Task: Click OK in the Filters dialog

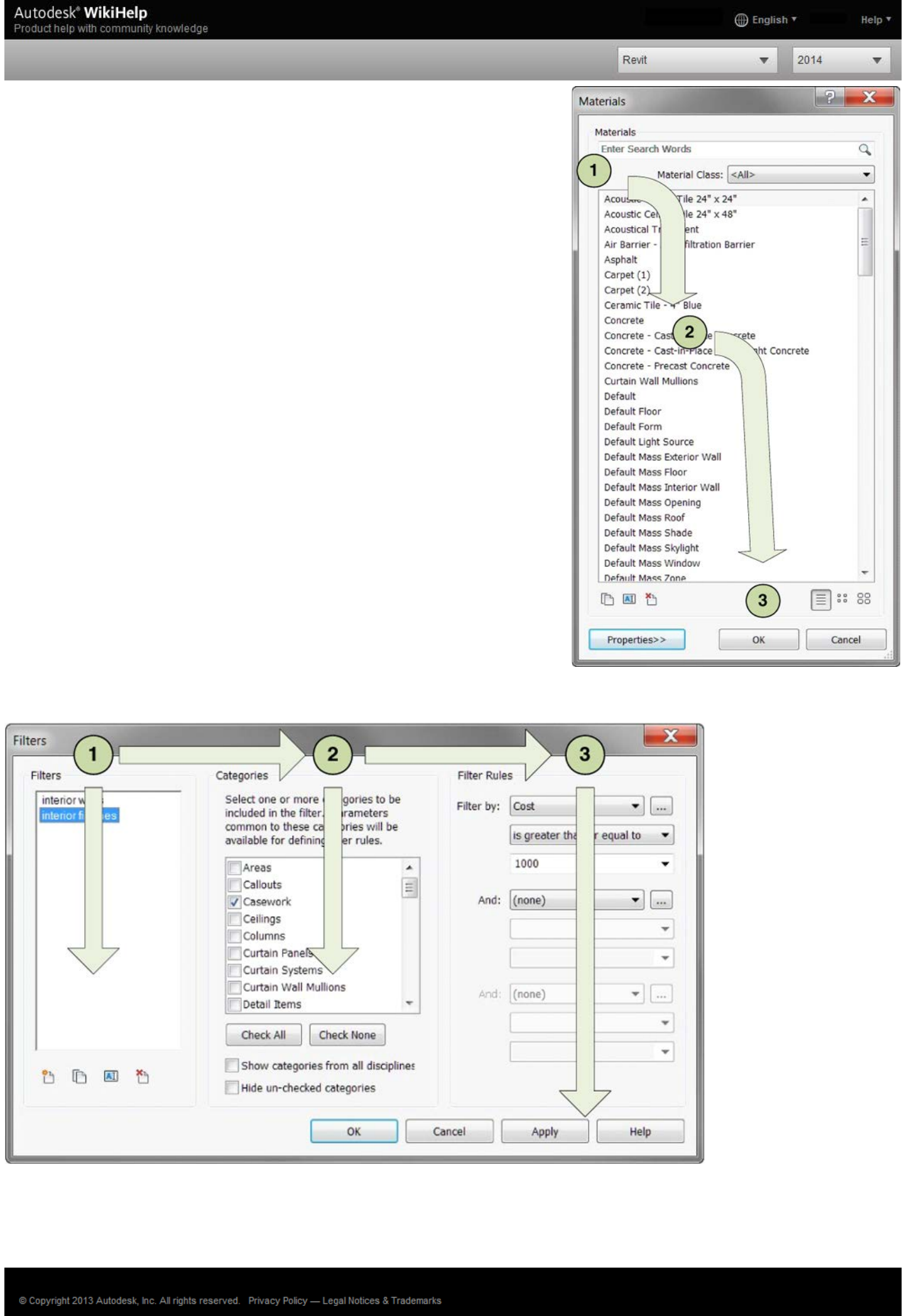Action: [x=354, y=1132]
